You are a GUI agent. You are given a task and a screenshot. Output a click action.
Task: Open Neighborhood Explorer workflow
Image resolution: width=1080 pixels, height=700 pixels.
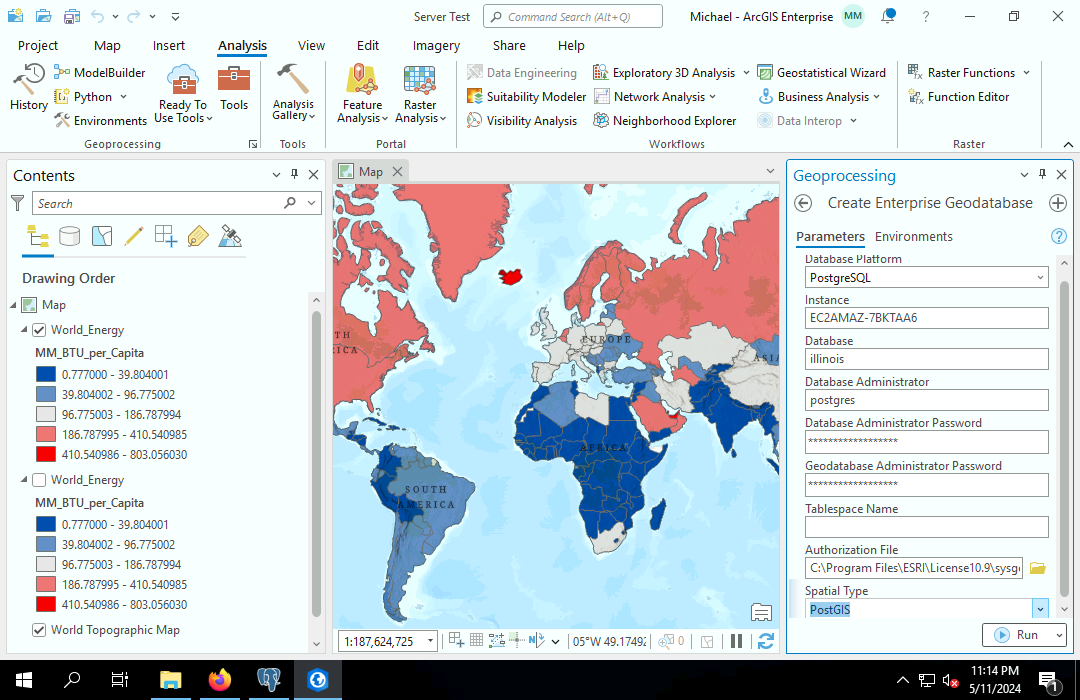click(664, 121)
